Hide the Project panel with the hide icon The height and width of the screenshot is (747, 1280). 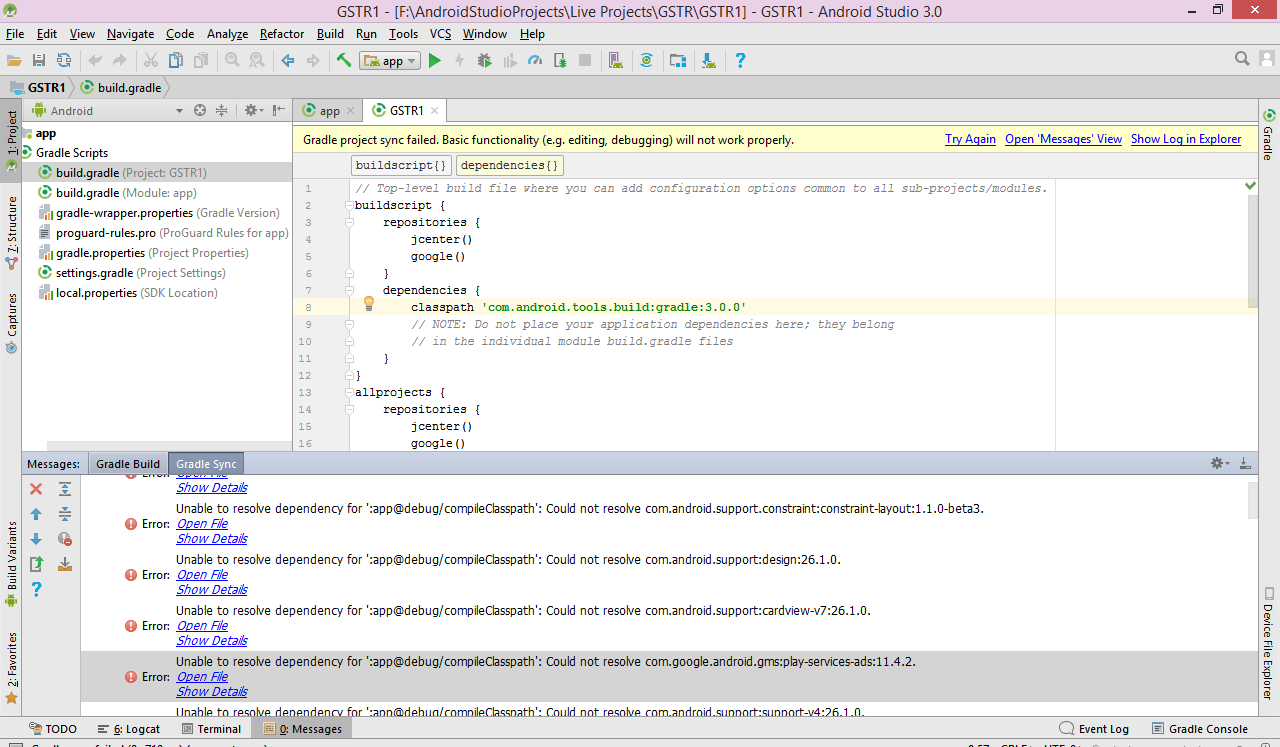[x=279, y=110]
